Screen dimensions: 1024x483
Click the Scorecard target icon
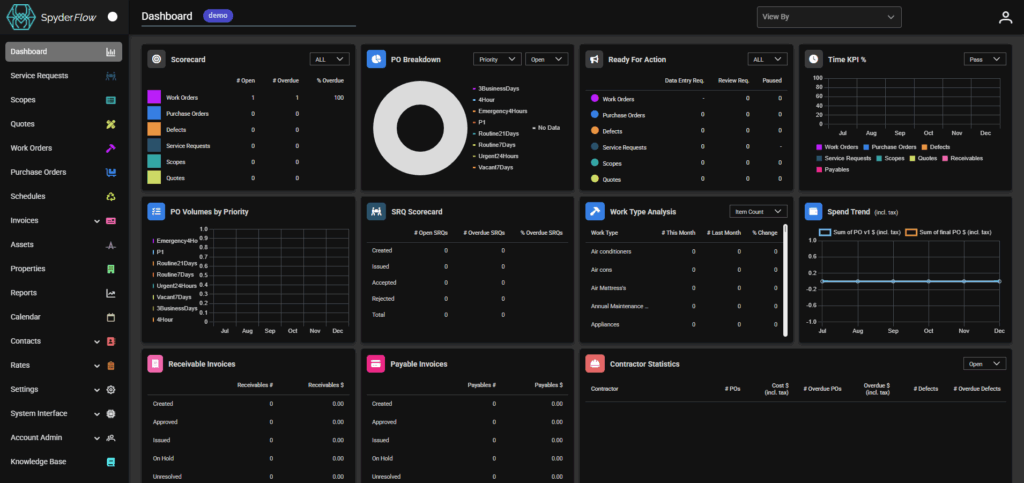[156, 59]
